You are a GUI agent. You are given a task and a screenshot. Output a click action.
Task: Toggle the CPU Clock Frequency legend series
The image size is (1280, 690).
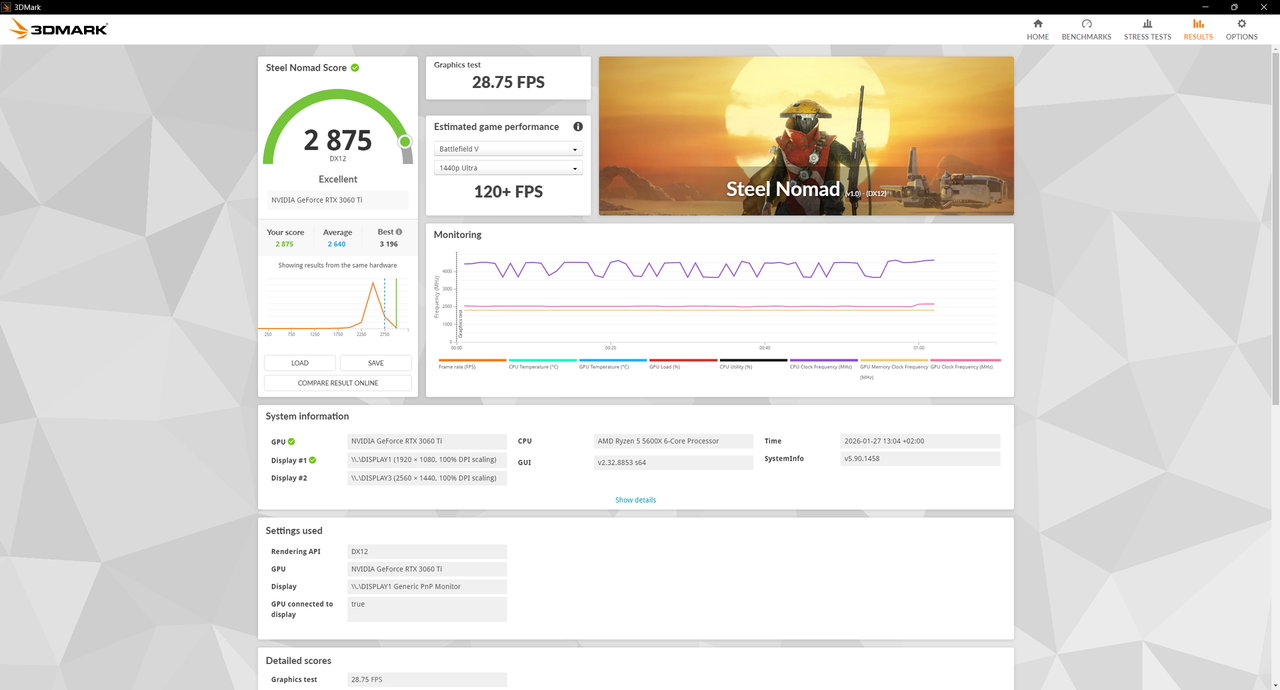point(824,364)
